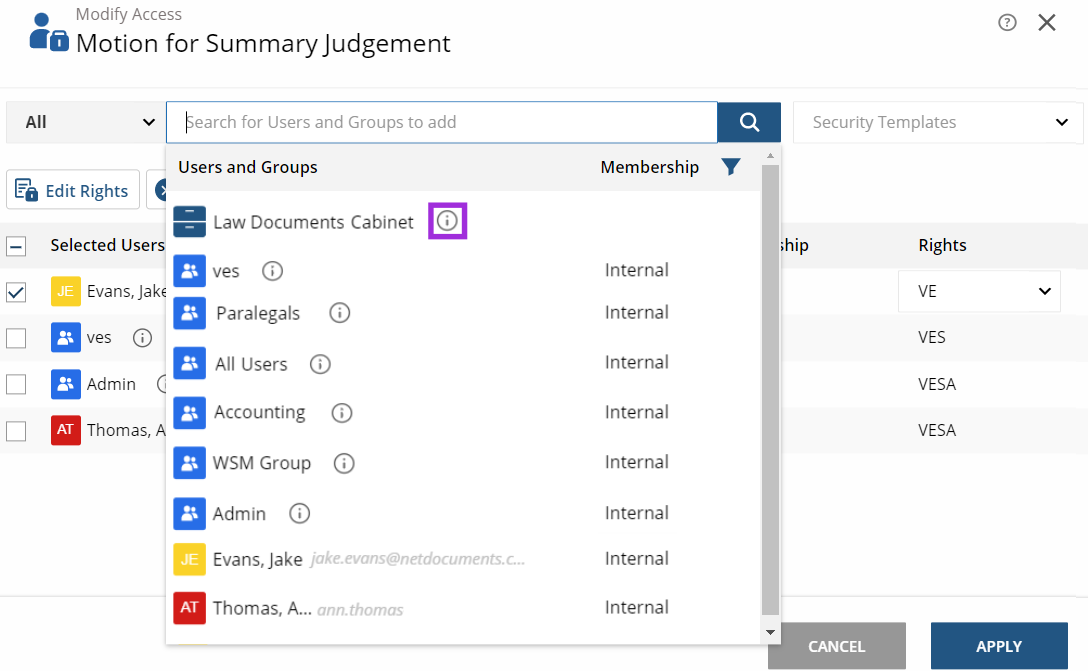1088x671 pixels.
Task: Click the help question mark icon
Action: (1007, 23)
